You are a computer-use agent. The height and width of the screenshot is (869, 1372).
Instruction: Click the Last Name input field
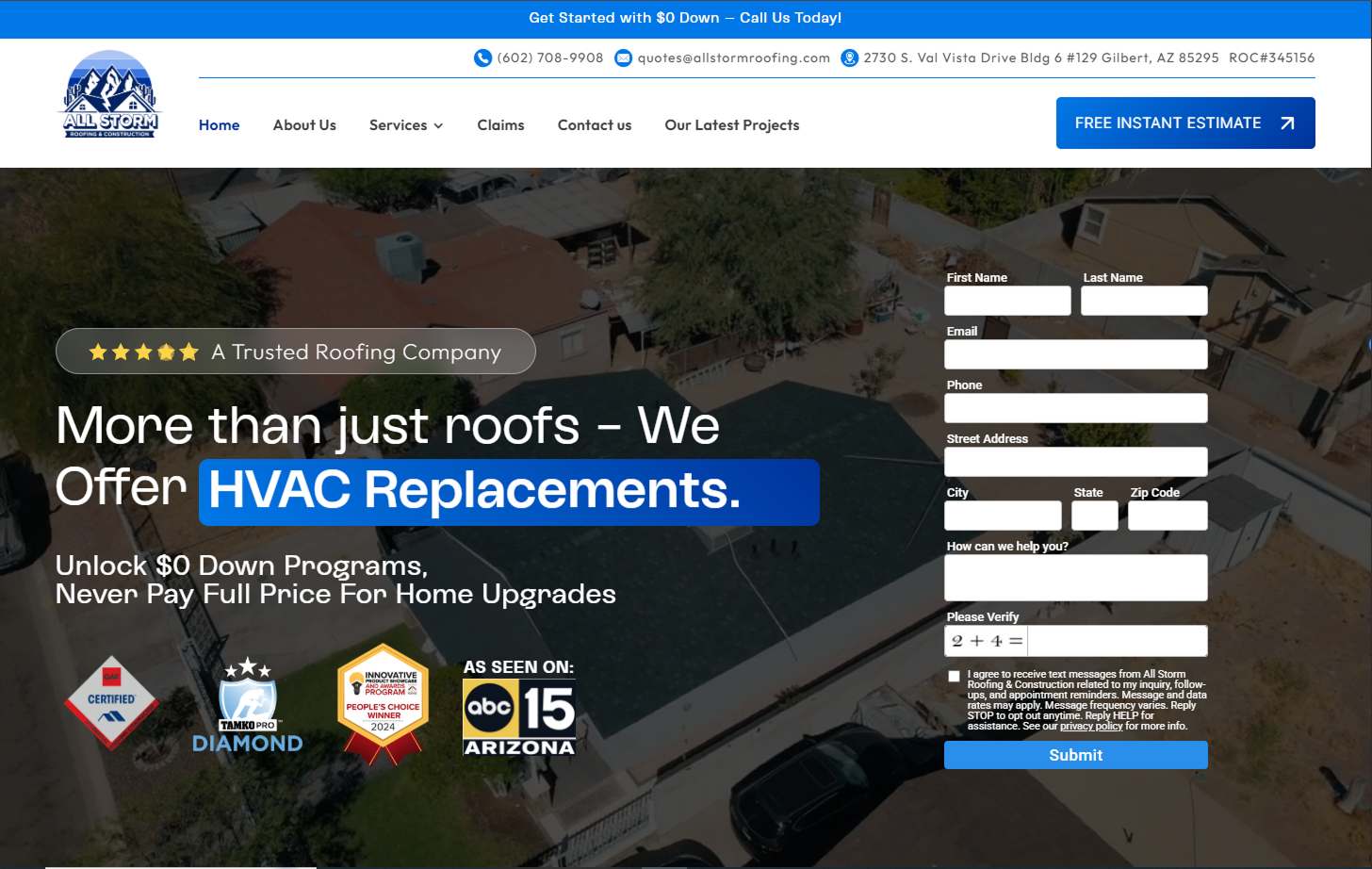(1144, 301)
